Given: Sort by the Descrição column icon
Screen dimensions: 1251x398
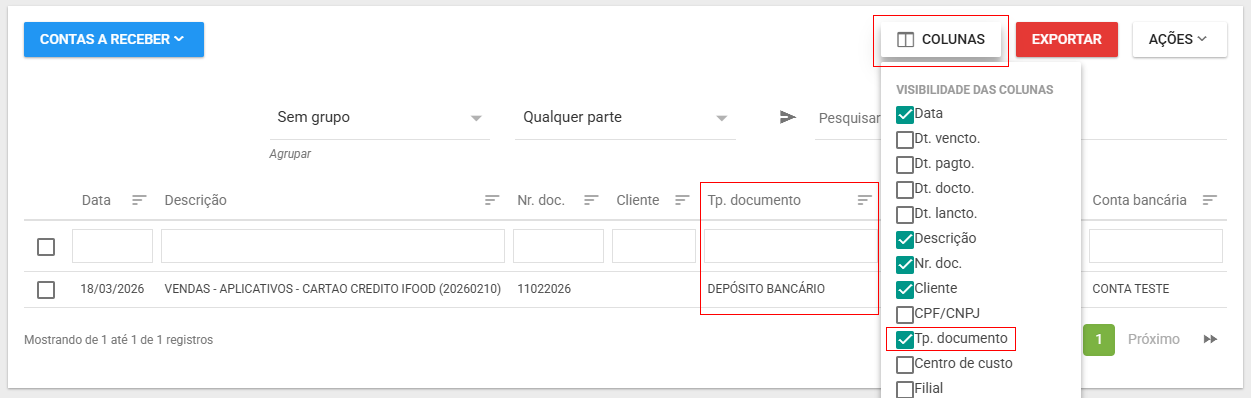Looking at the screenshot, I should coord(492,200).
